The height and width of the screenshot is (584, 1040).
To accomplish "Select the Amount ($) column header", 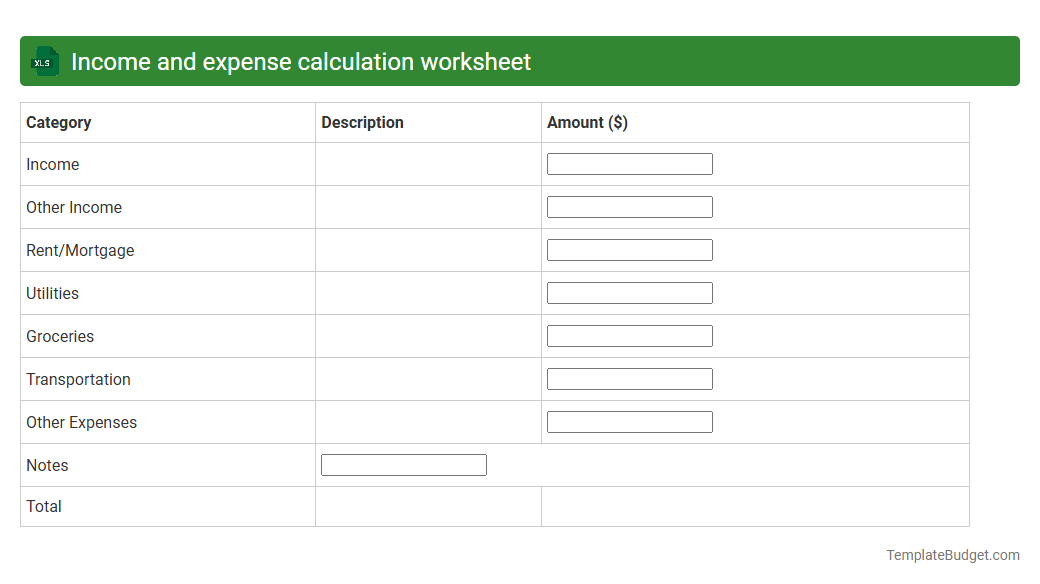I will point(587,122).
